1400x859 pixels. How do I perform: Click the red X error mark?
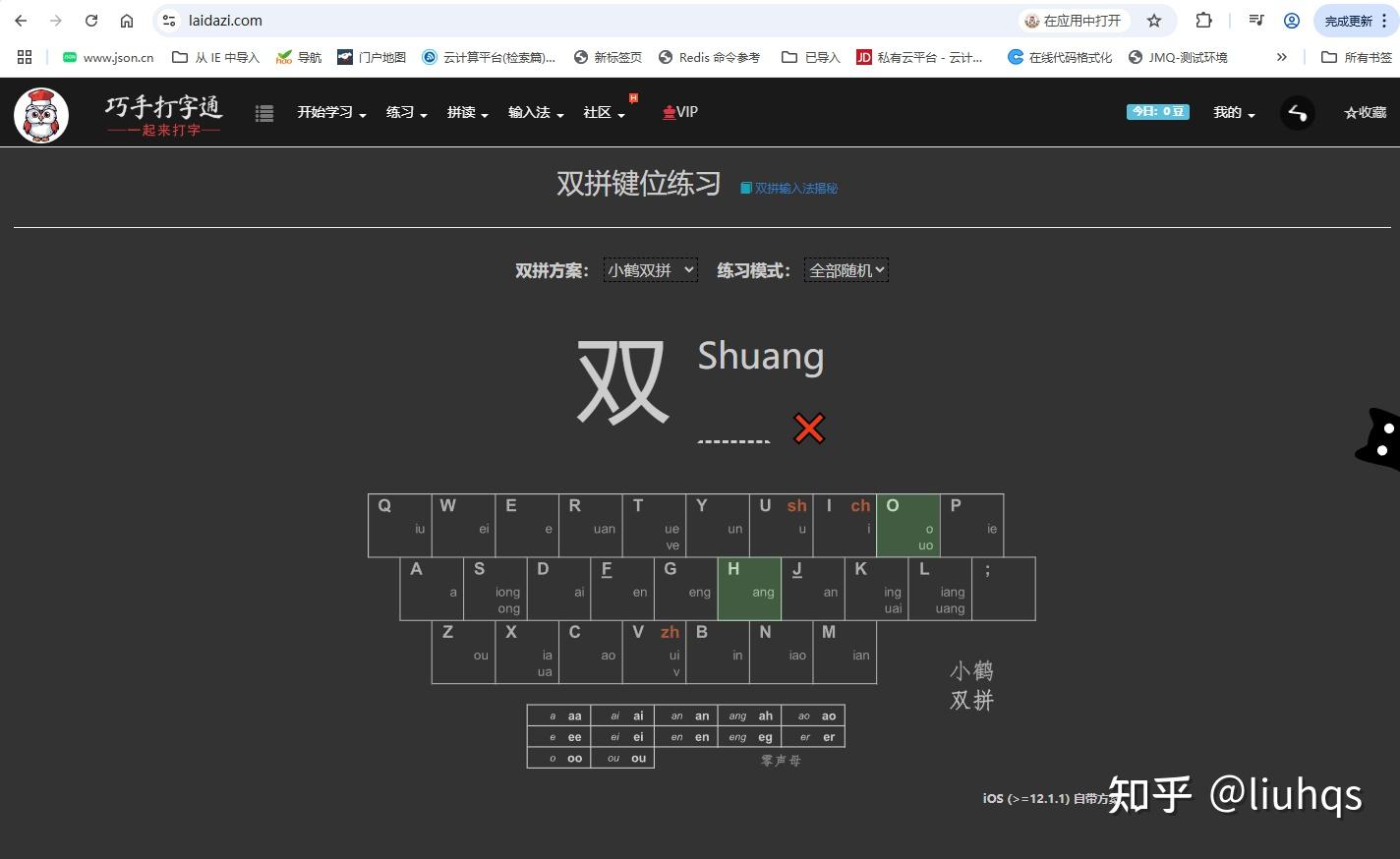click(x=809, y=429)
